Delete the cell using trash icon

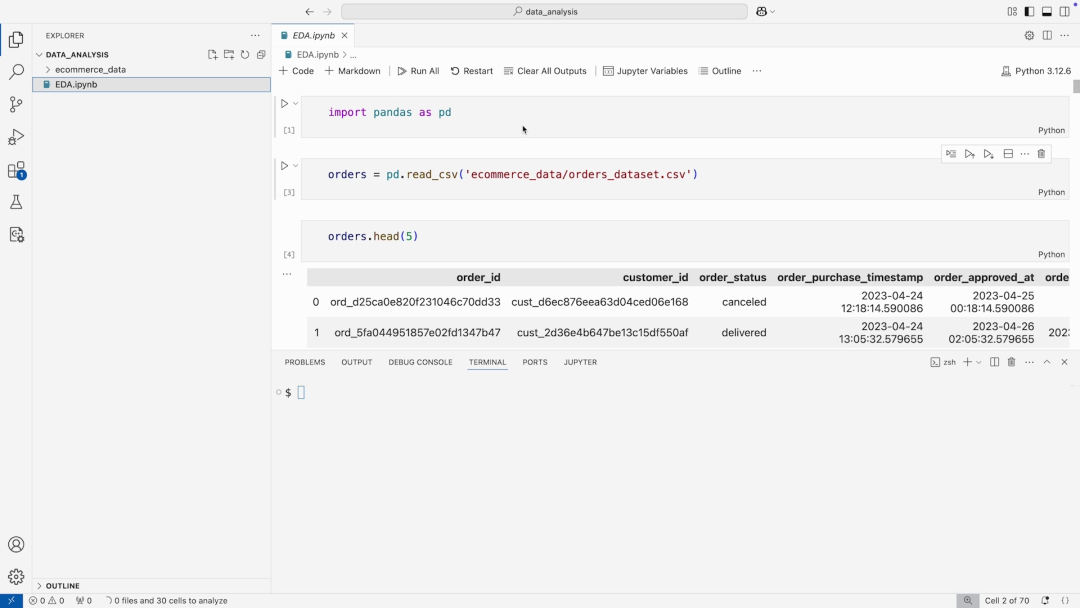1041,154
